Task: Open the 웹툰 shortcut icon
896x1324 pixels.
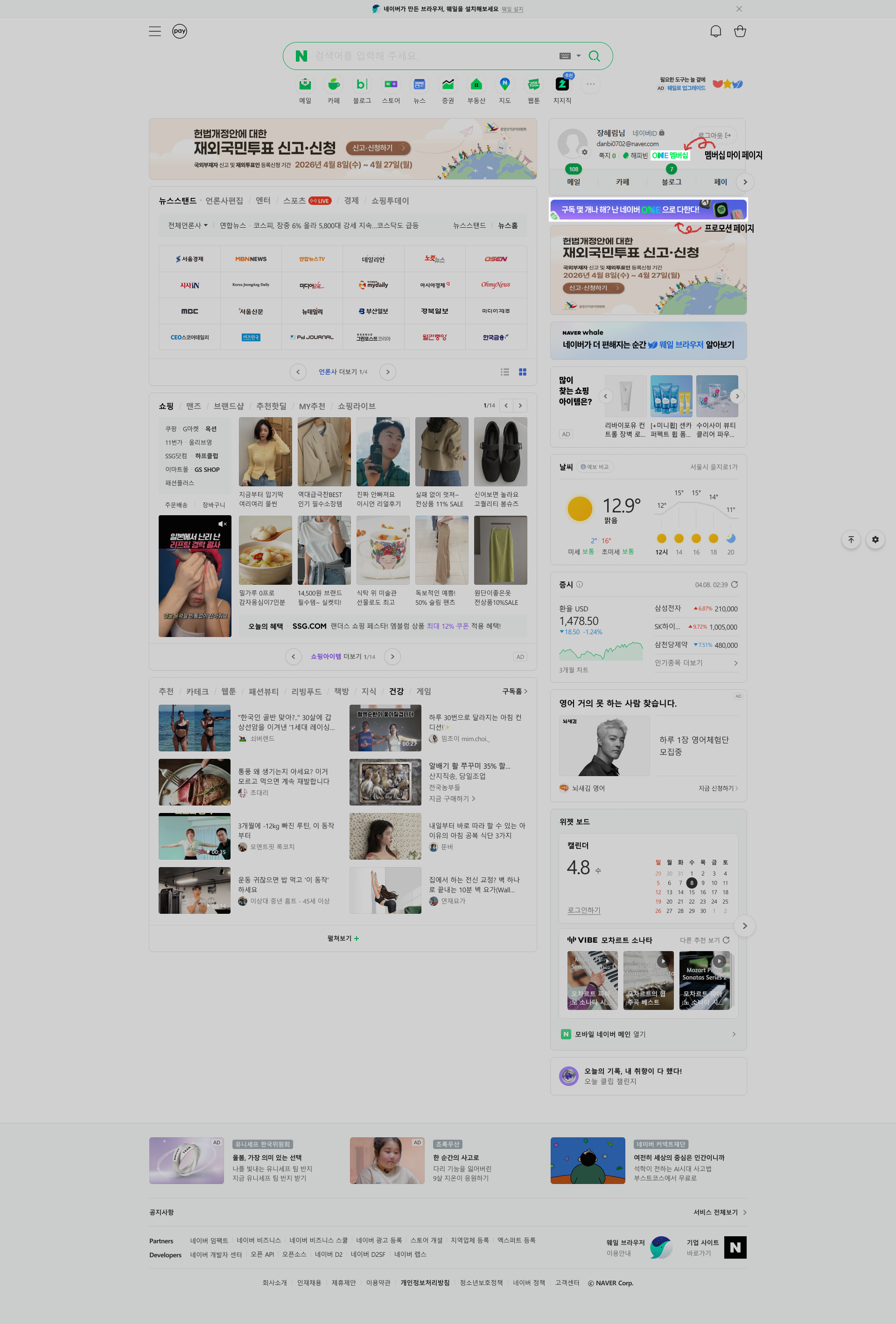Action: (x=534, y=84)
